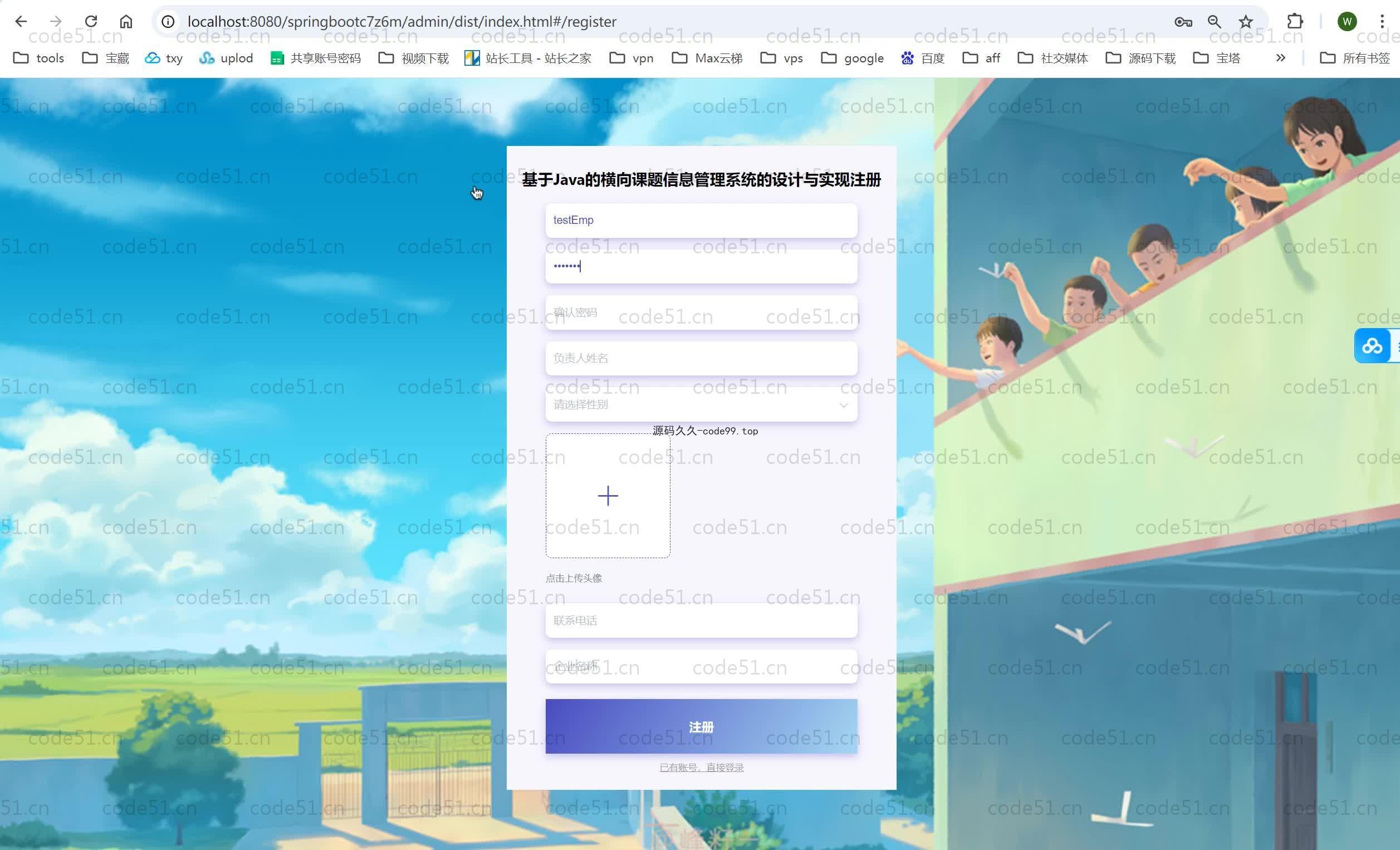Viewport: 1400px width, 850px height.
Task: Open the aff bookmark folder
Action: pyautogui.click(x=981, y=58)
